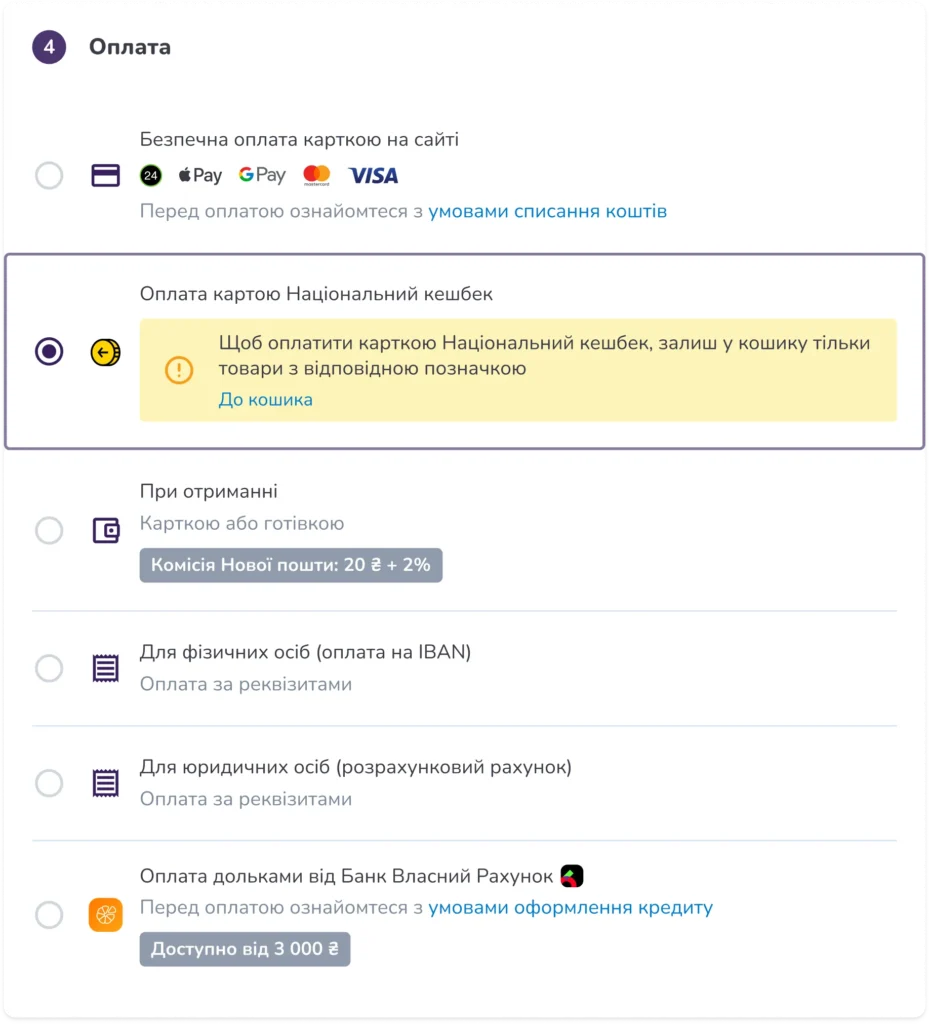
Task: Click the receipt icon beside IBAN payment
Action: tap(106, 668)
